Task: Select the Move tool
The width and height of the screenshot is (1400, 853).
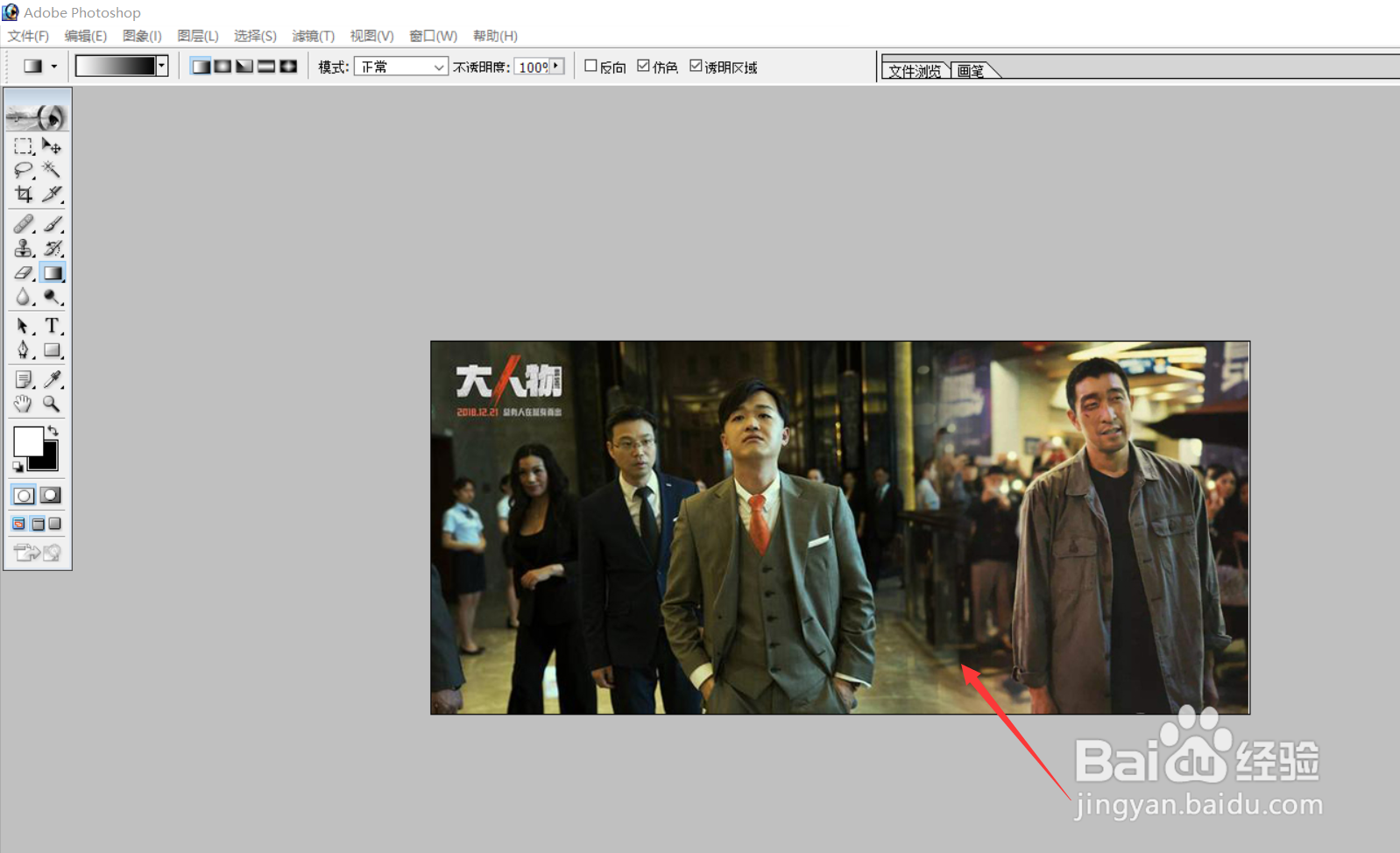Action: [52, 145]
